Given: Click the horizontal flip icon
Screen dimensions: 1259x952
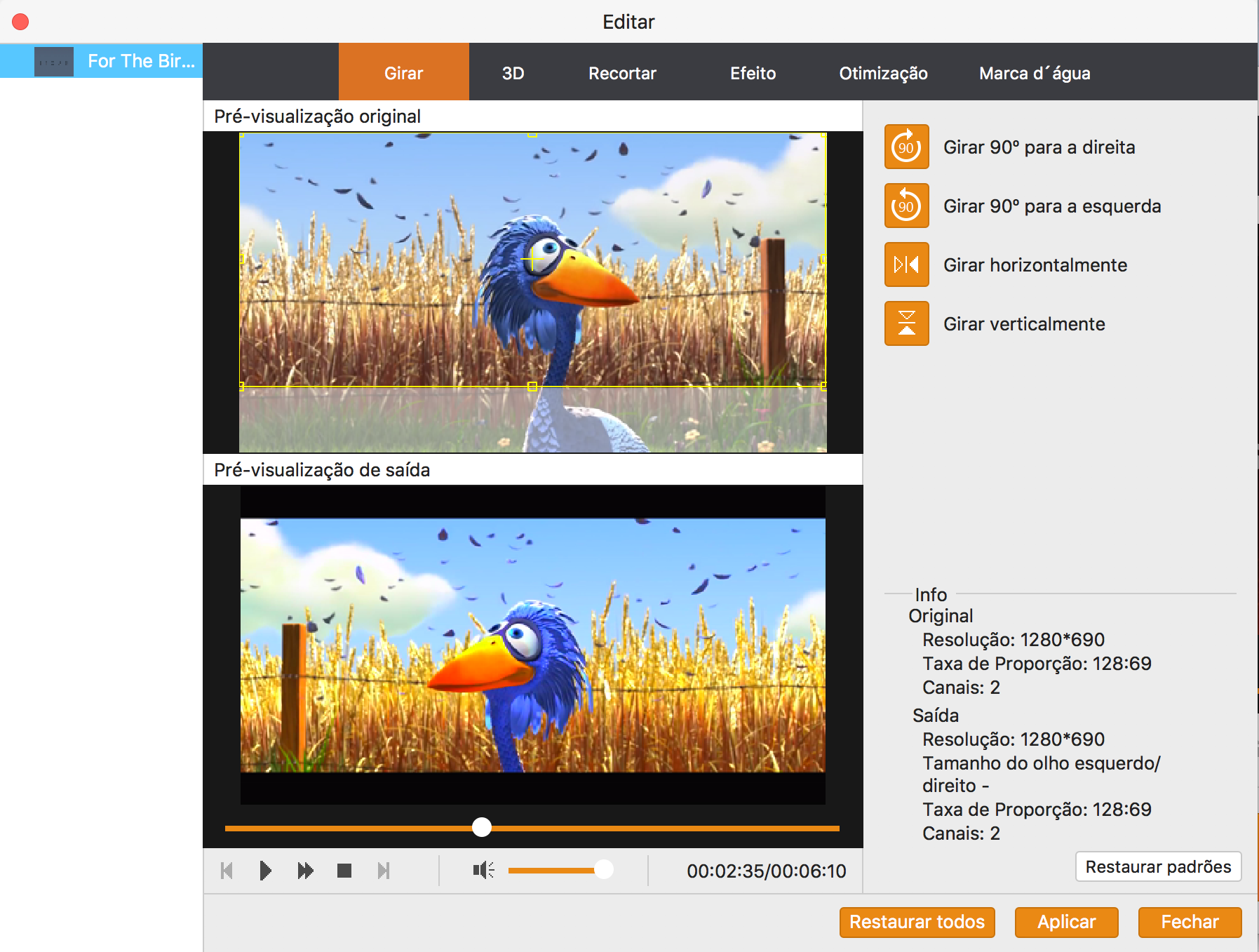Looking at the screenshot, I should [906, 264].
